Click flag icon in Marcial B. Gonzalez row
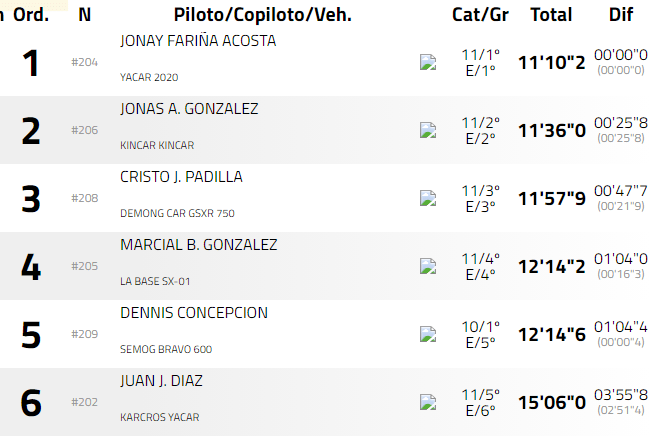This screenshot has height=436, width=660. 428,266
